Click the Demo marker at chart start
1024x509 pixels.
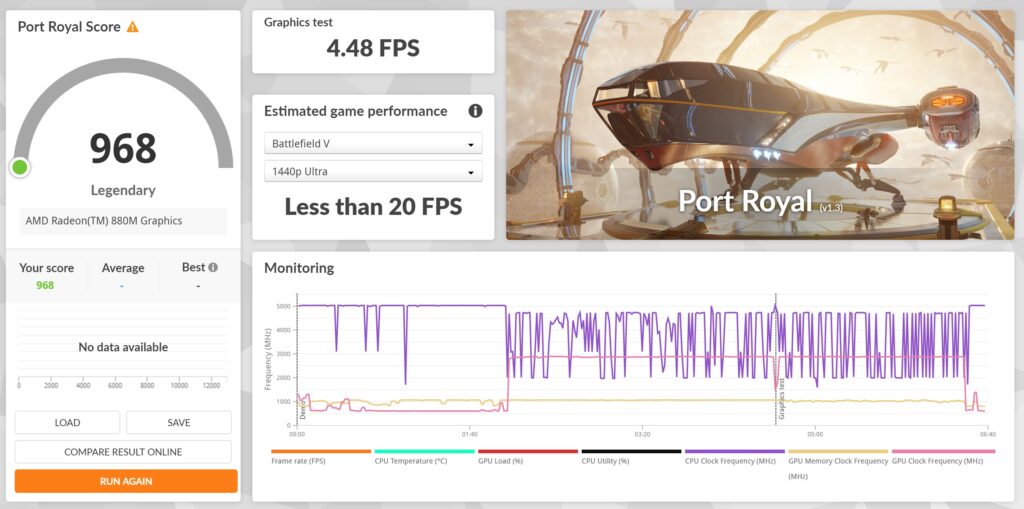coord(302,411)
